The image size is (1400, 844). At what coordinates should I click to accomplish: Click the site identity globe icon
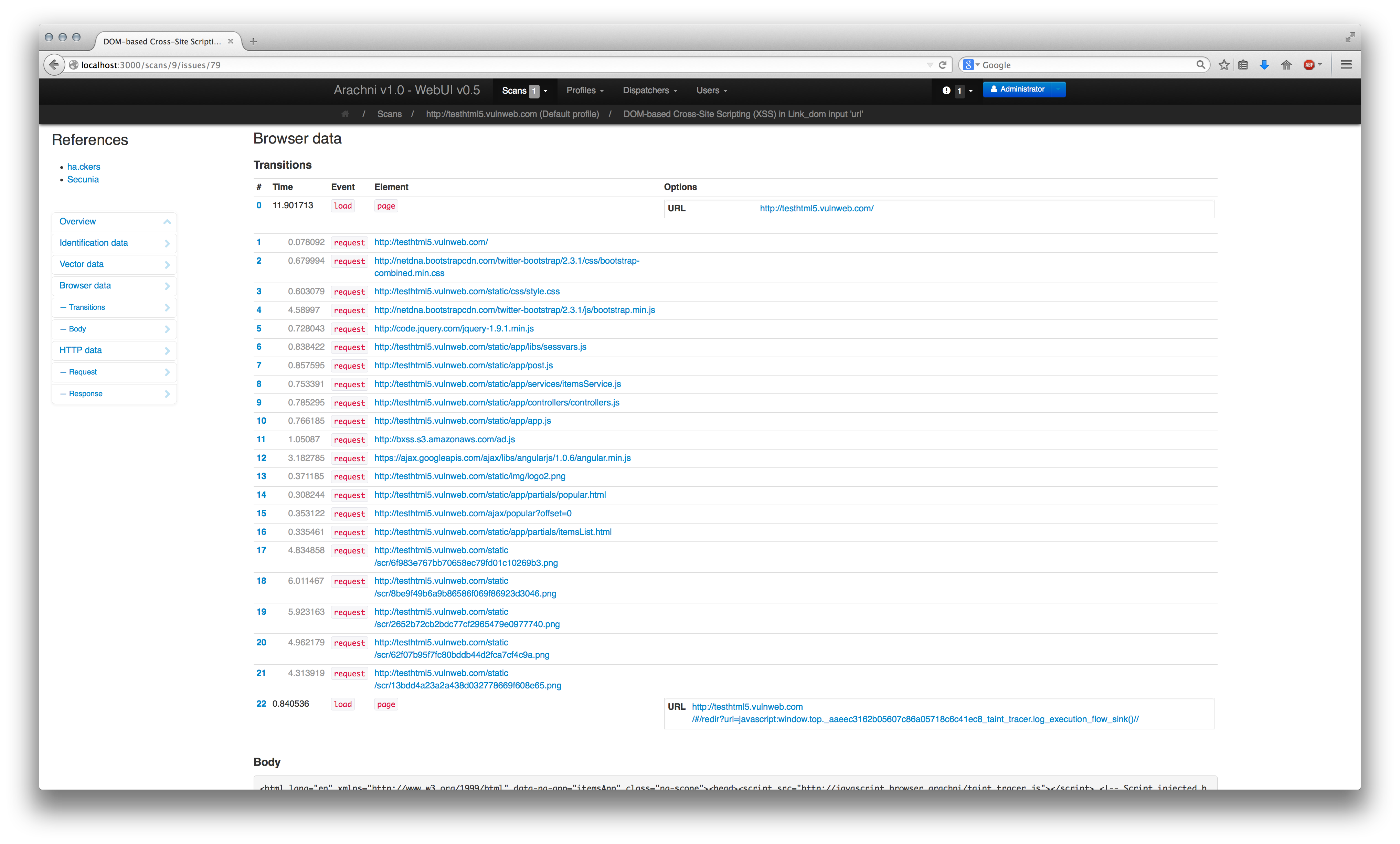73,65
